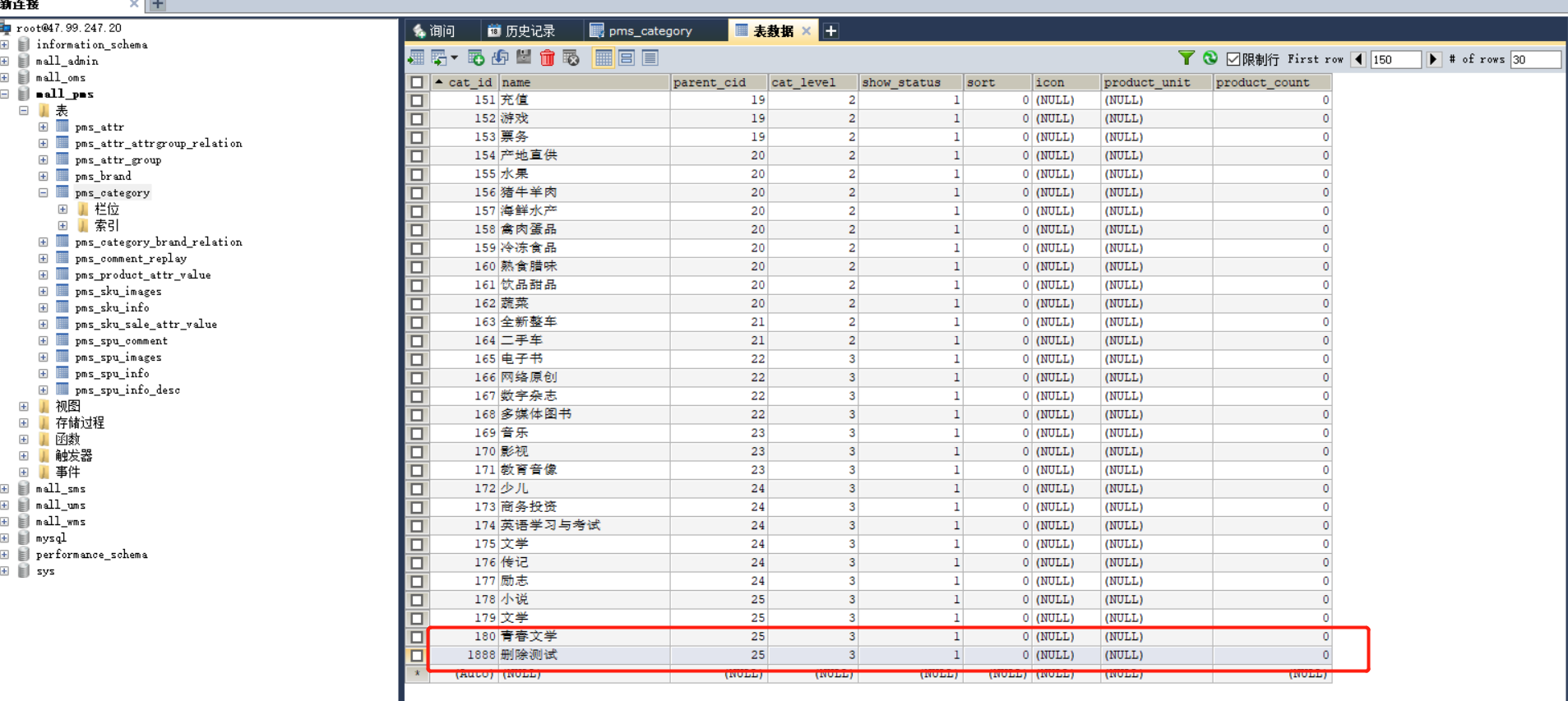Screen dimensions: 1568x701
Task: Click the parent_cid column header
Action: [719, 82]
